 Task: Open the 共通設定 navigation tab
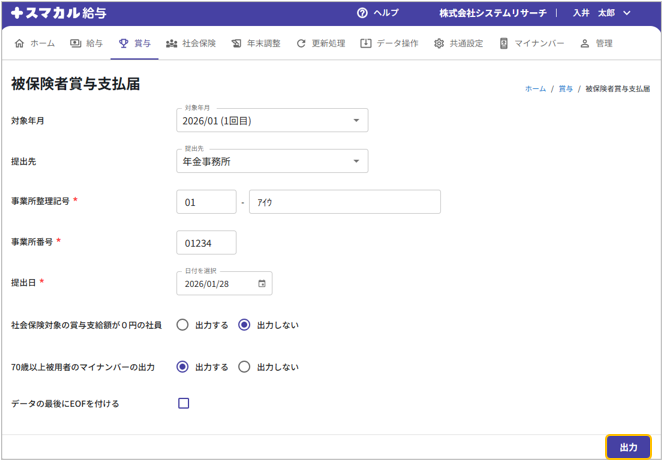pos(458,44)
